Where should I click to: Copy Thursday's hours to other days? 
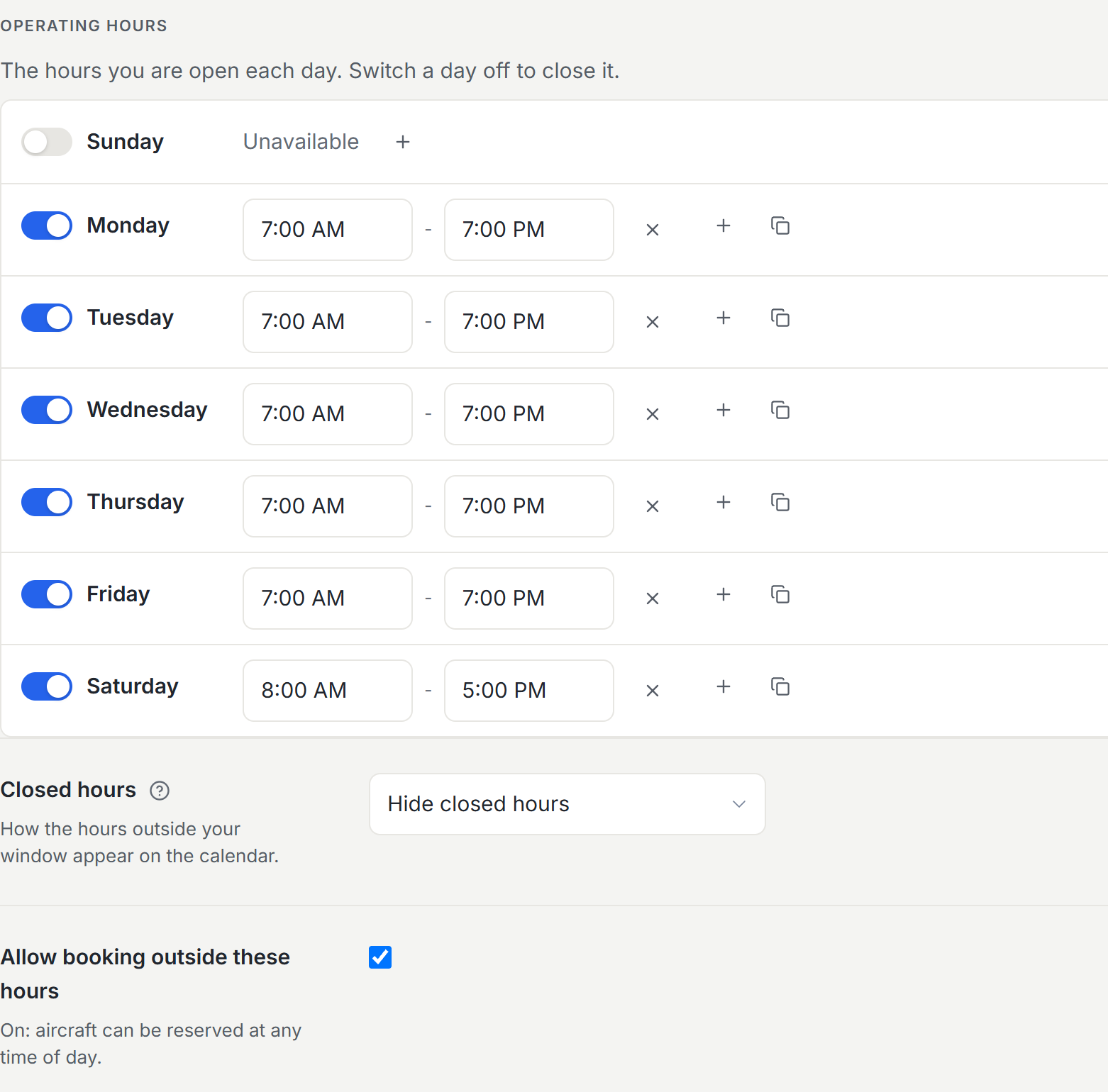[780, 502]
